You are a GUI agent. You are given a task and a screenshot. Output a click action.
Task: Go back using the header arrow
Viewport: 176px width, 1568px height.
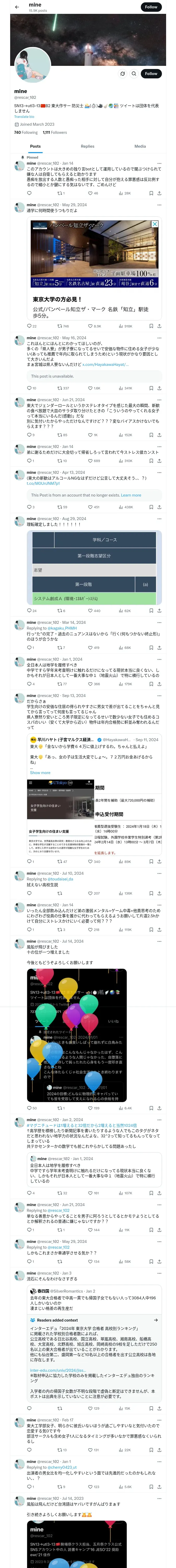click(17, 7)
